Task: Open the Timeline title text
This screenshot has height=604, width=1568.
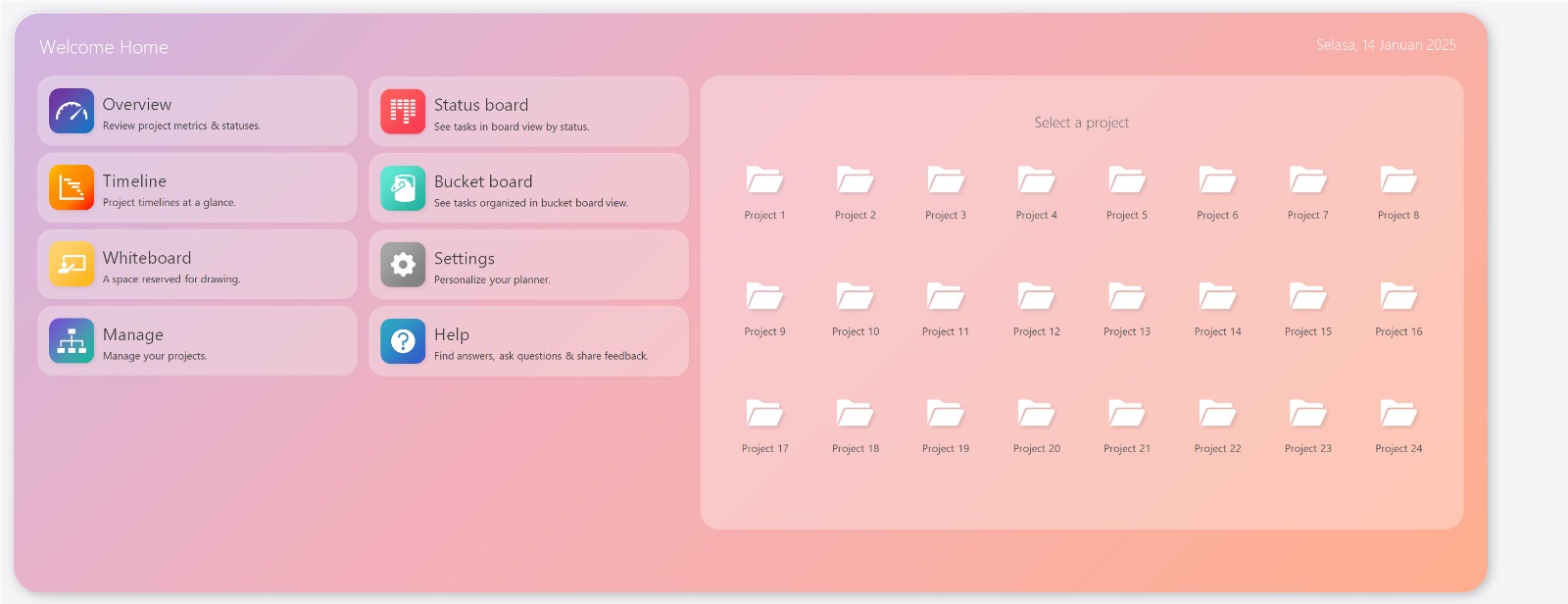Action: (134, 181)
